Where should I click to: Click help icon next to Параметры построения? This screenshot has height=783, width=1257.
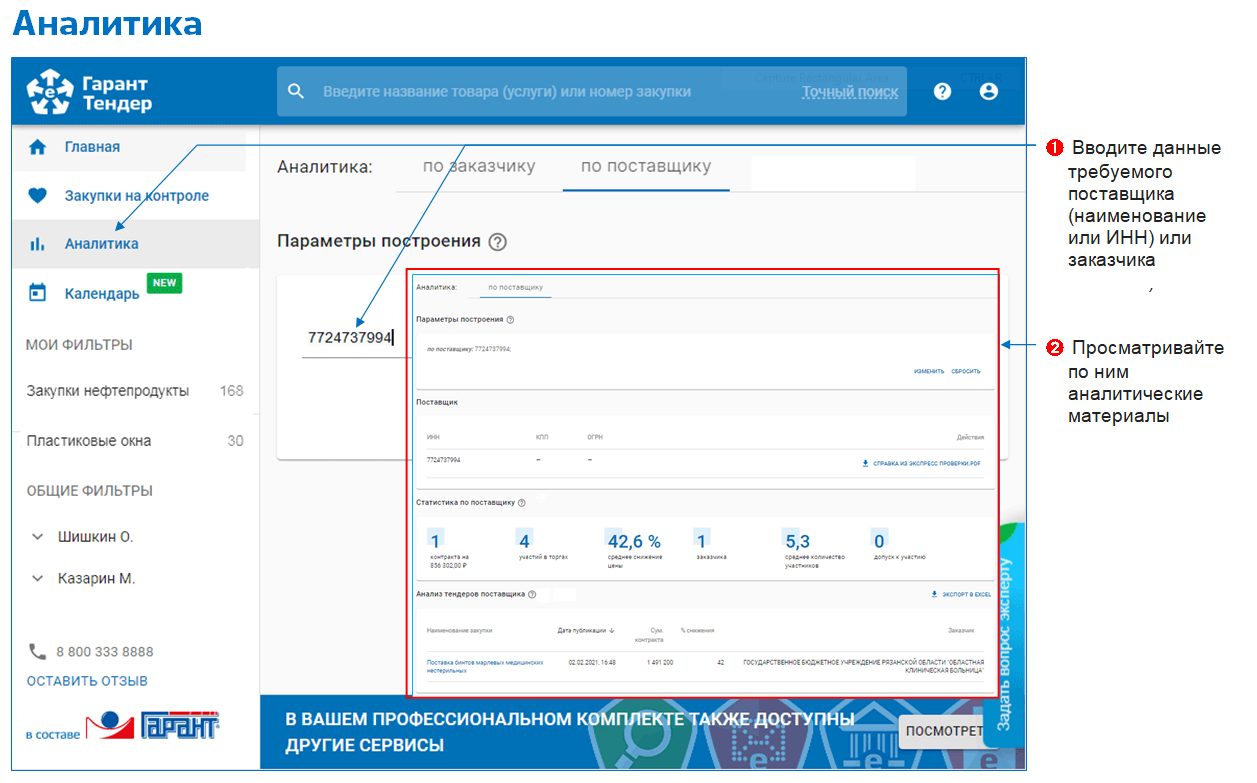tap(498, 242)
